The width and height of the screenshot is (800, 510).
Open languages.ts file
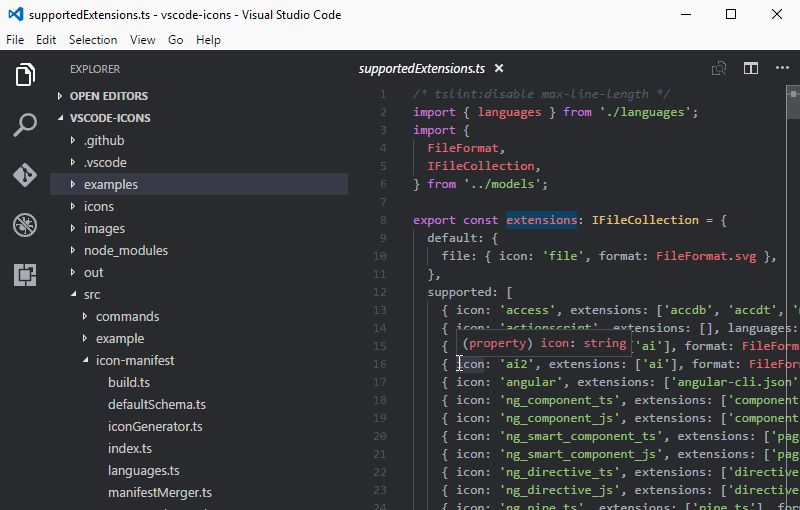[x=143, y=470]
